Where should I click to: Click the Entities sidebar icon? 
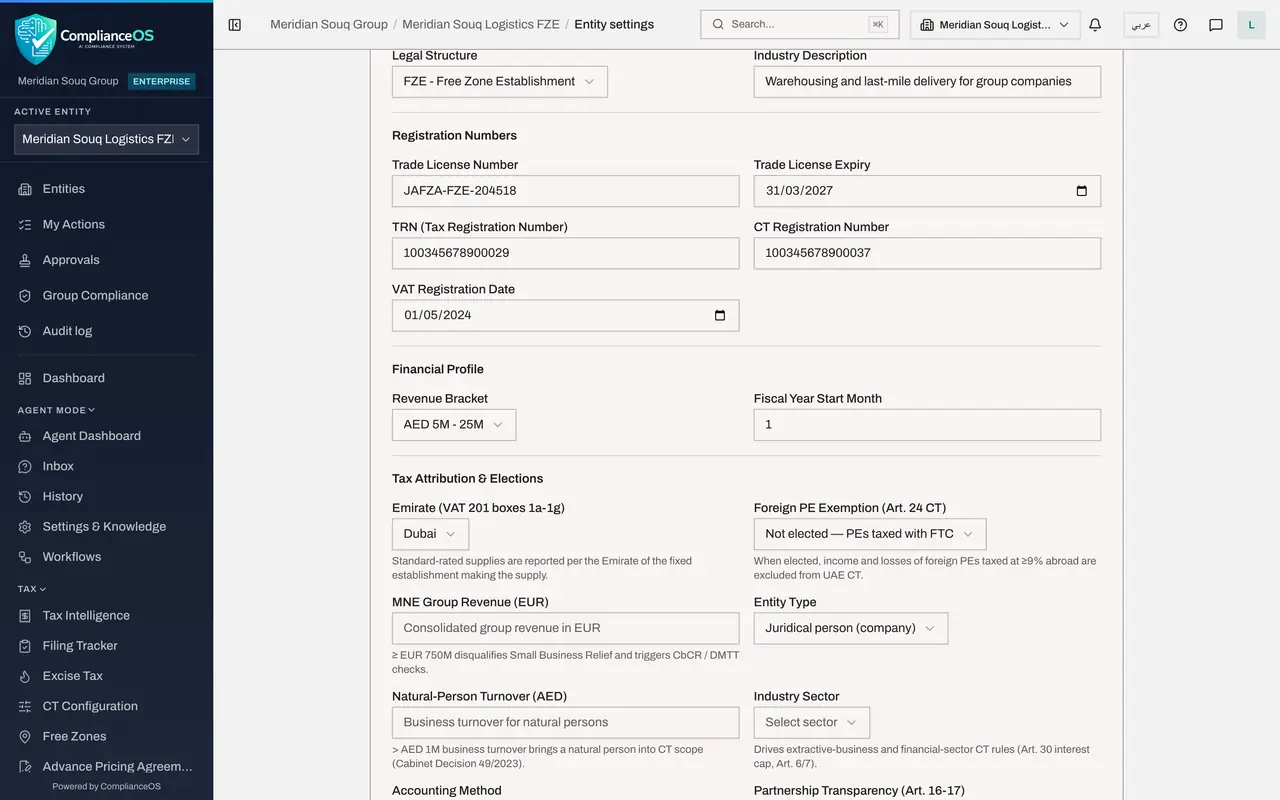[x=25, y=189]
